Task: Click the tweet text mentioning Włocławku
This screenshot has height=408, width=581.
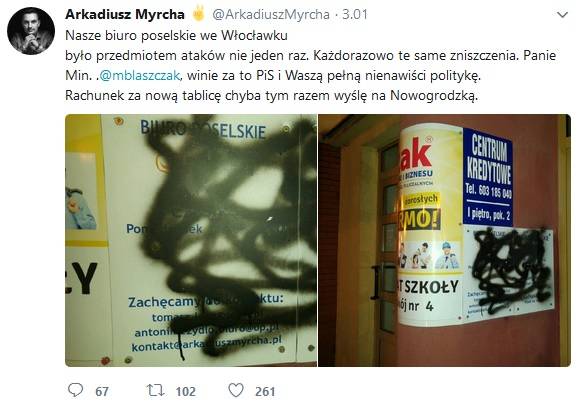Action: point(176,35)
